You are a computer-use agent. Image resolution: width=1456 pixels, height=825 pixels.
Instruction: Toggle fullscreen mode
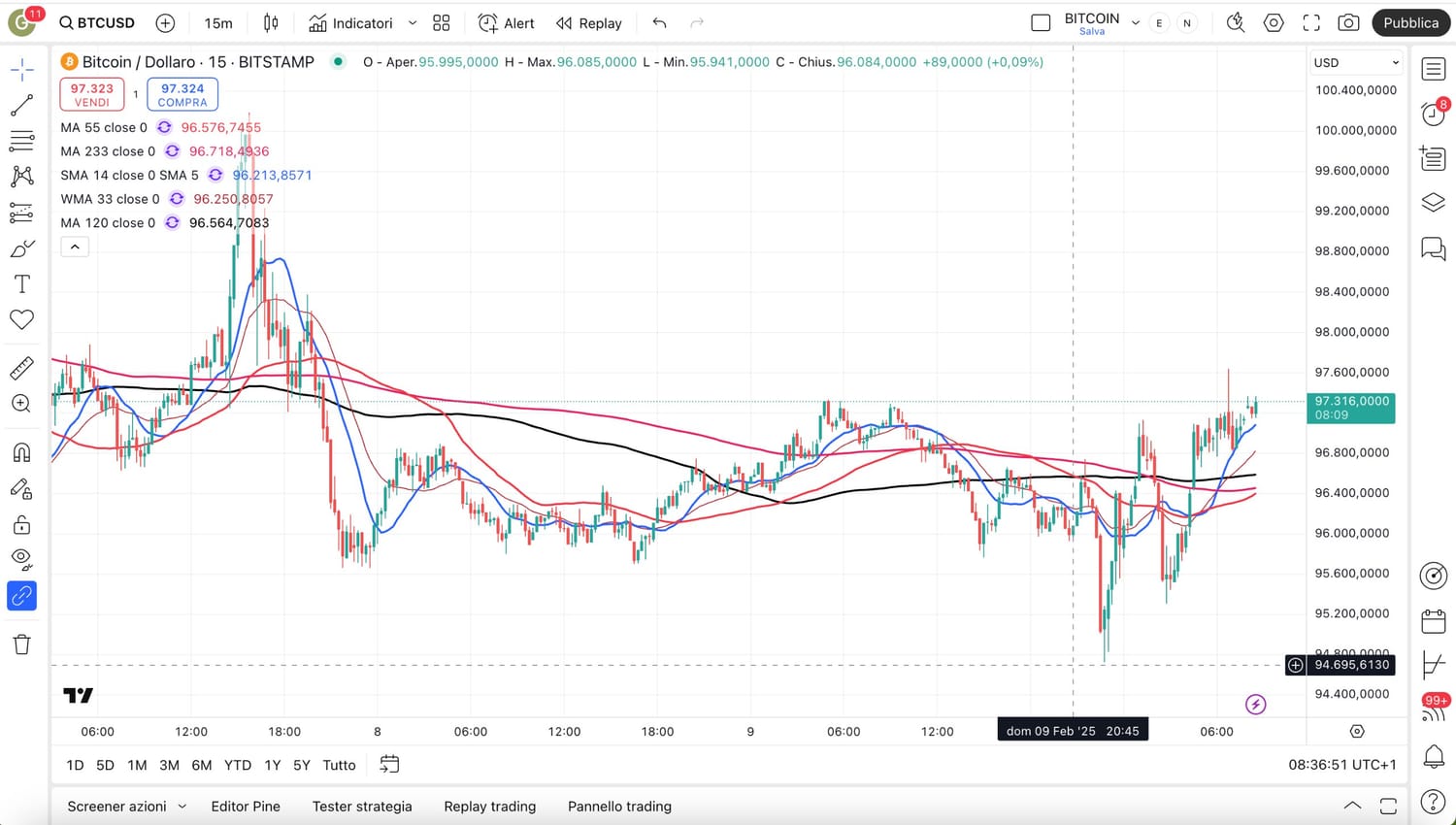(1311, 23)
